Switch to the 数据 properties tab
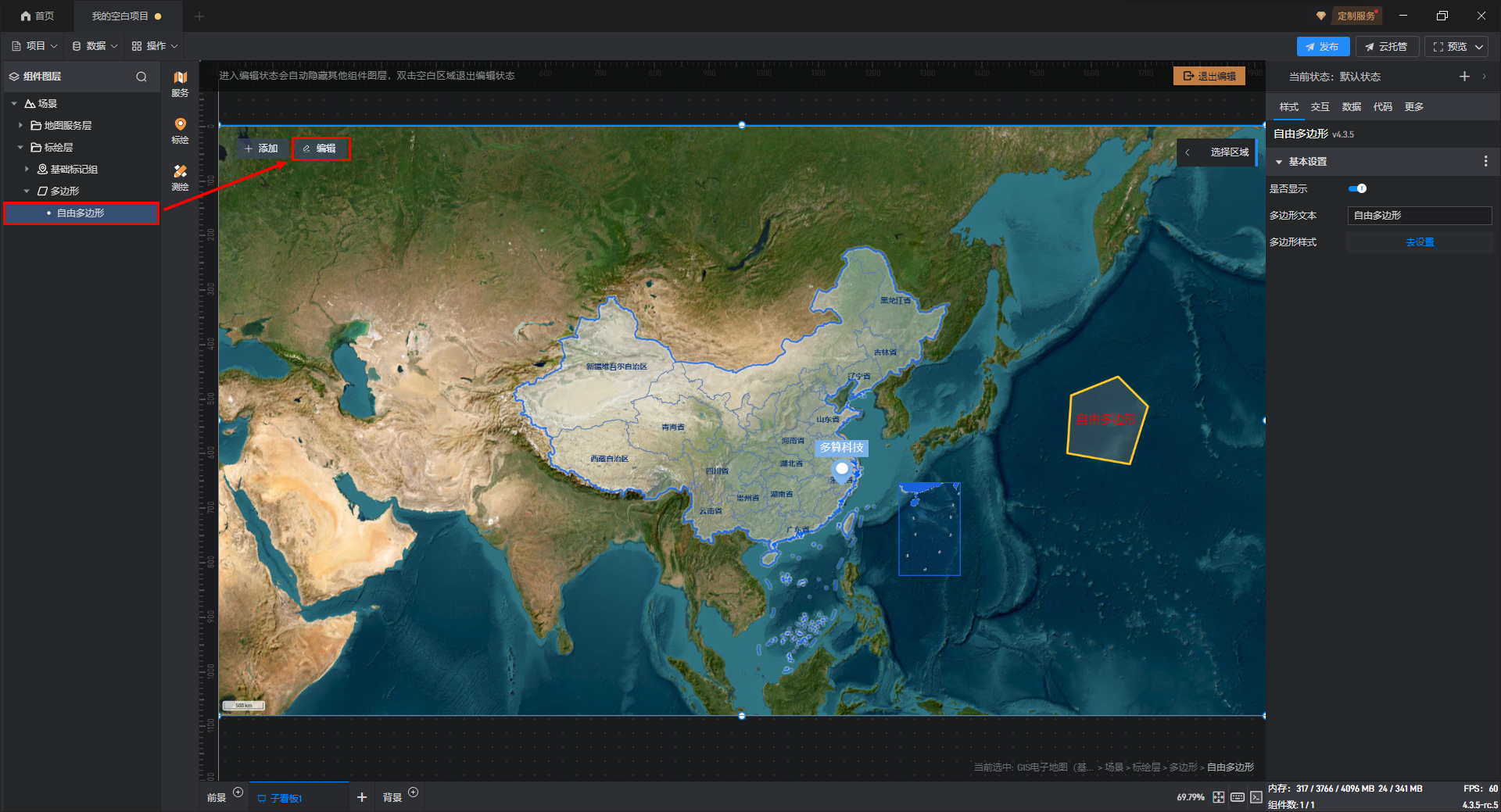 pos(1351,107)
